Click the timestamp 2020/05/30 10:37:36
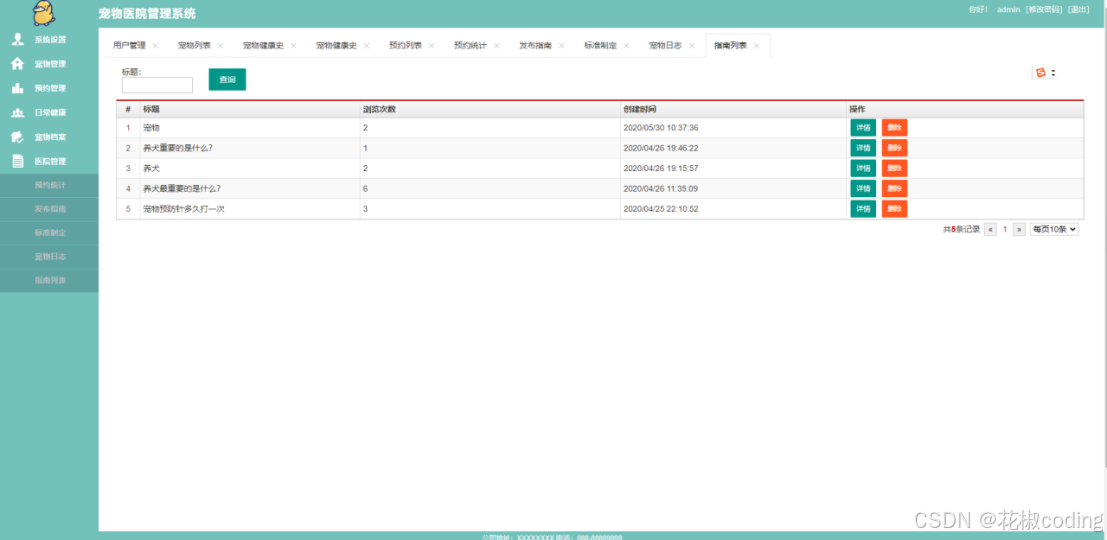 point(661,128)
